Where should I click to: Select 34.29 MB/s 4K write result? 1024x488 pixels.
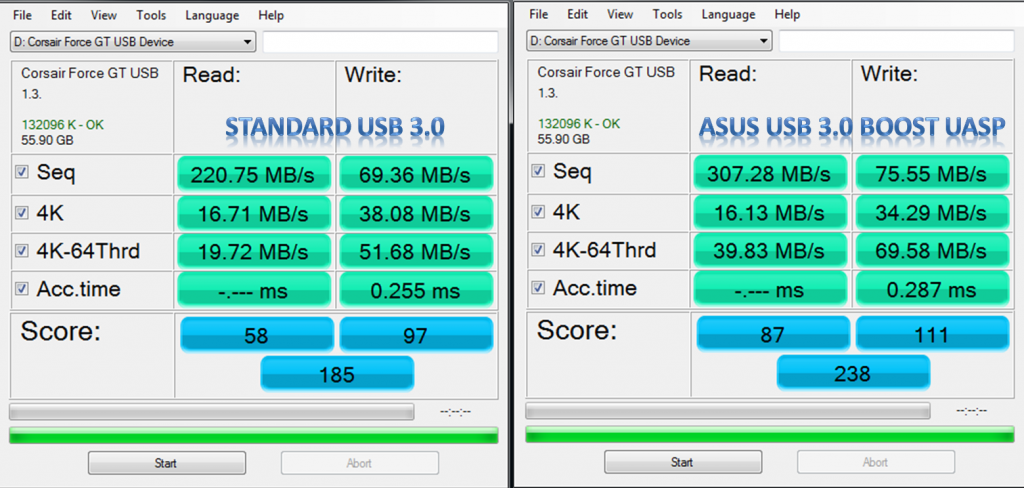[932, 212]
